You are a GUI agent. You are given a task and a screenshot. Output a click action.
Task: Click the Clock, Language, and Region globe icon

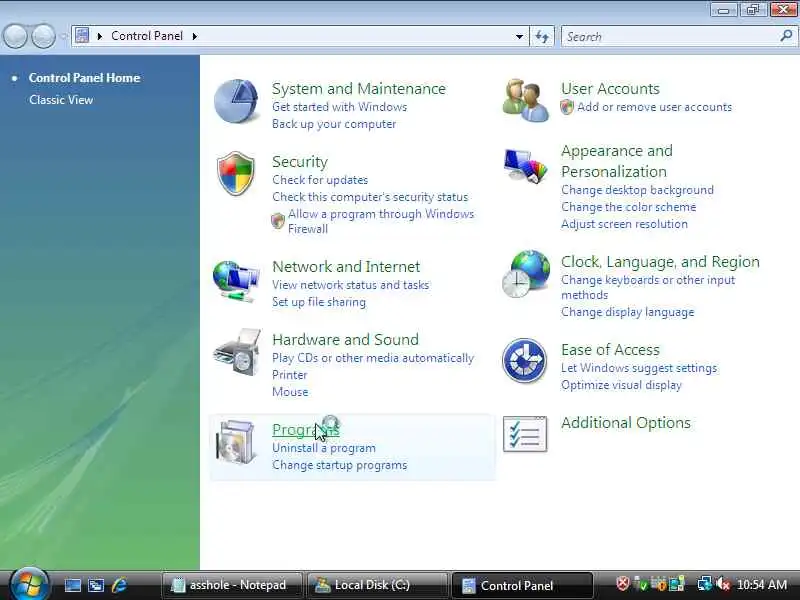point(526,274)
